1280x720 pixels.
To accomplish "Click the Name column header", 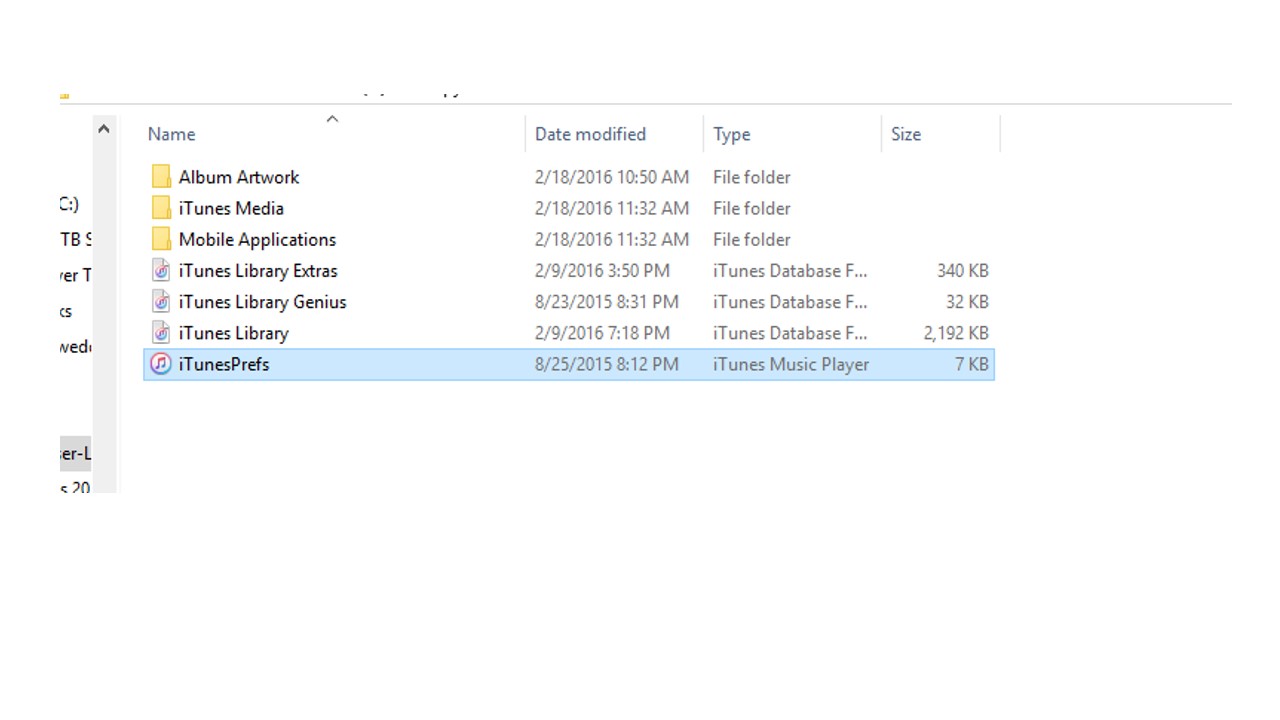I will (x=171, y=134).
